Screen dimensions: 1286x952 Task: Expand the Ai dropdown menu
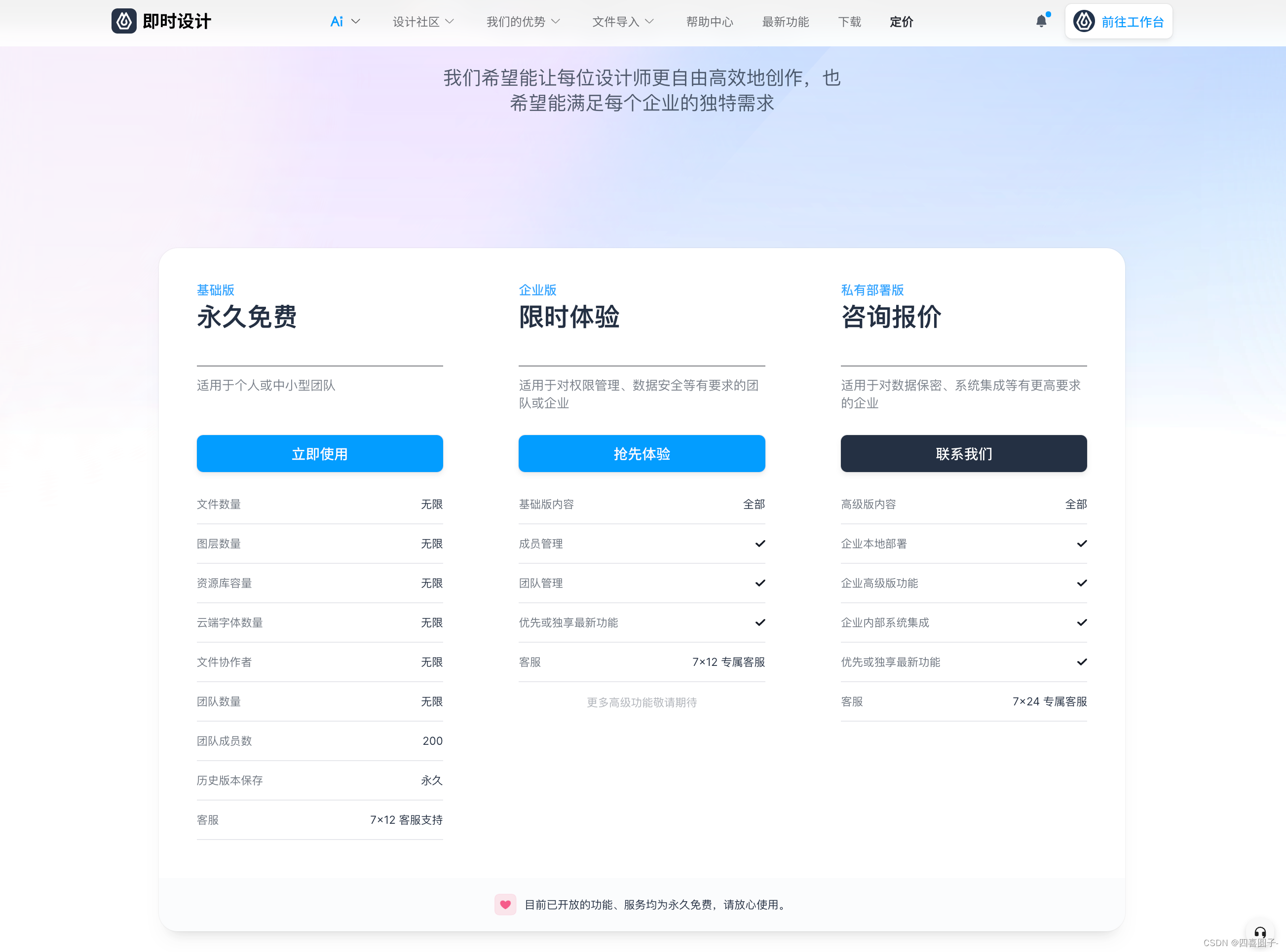tap(345, 22)
